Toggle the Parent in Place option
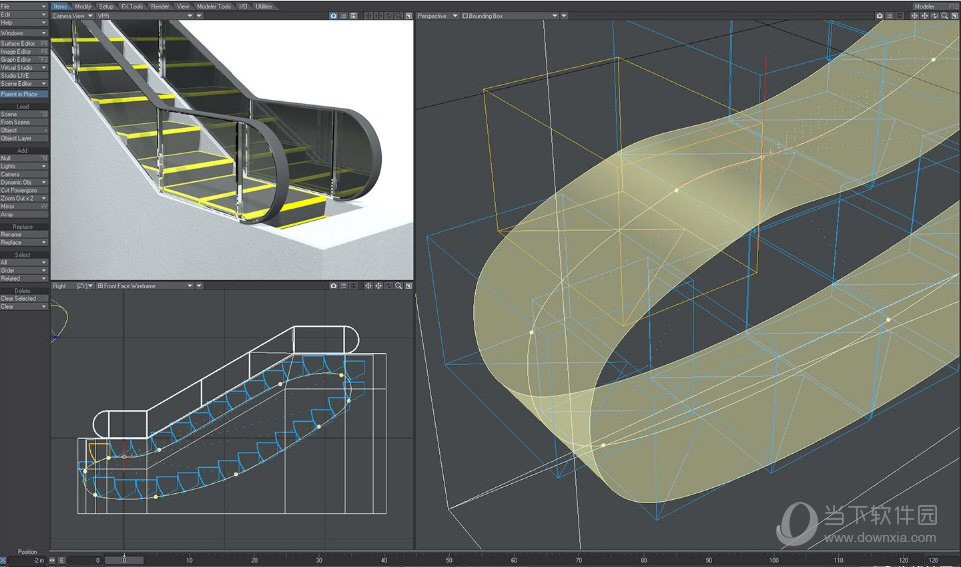The height and width of the screenshot is (567, 961). 24,93
